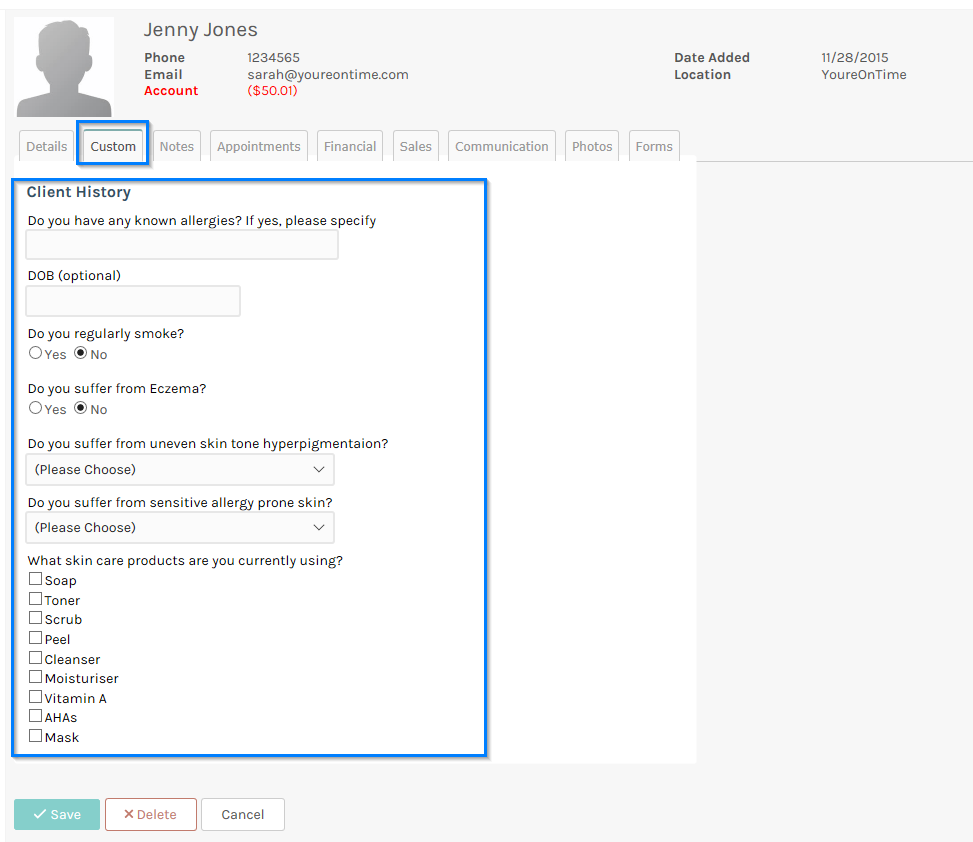Check the Soap checkbox
The height and width of the screenshot is (842, 973).
click(x=33, y=578)
